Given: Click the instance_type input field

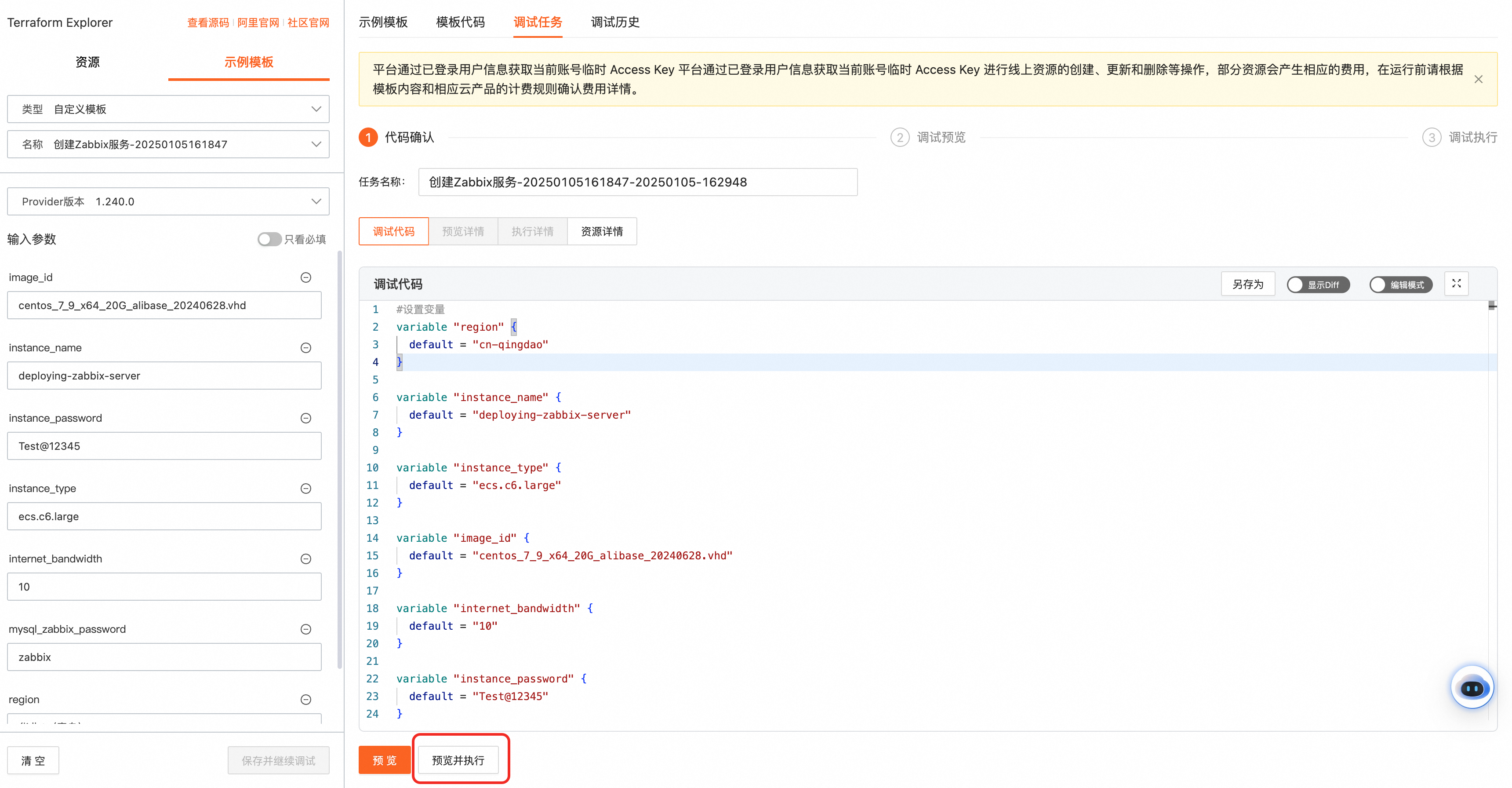Looking at the screenshot, I should 164,517.
